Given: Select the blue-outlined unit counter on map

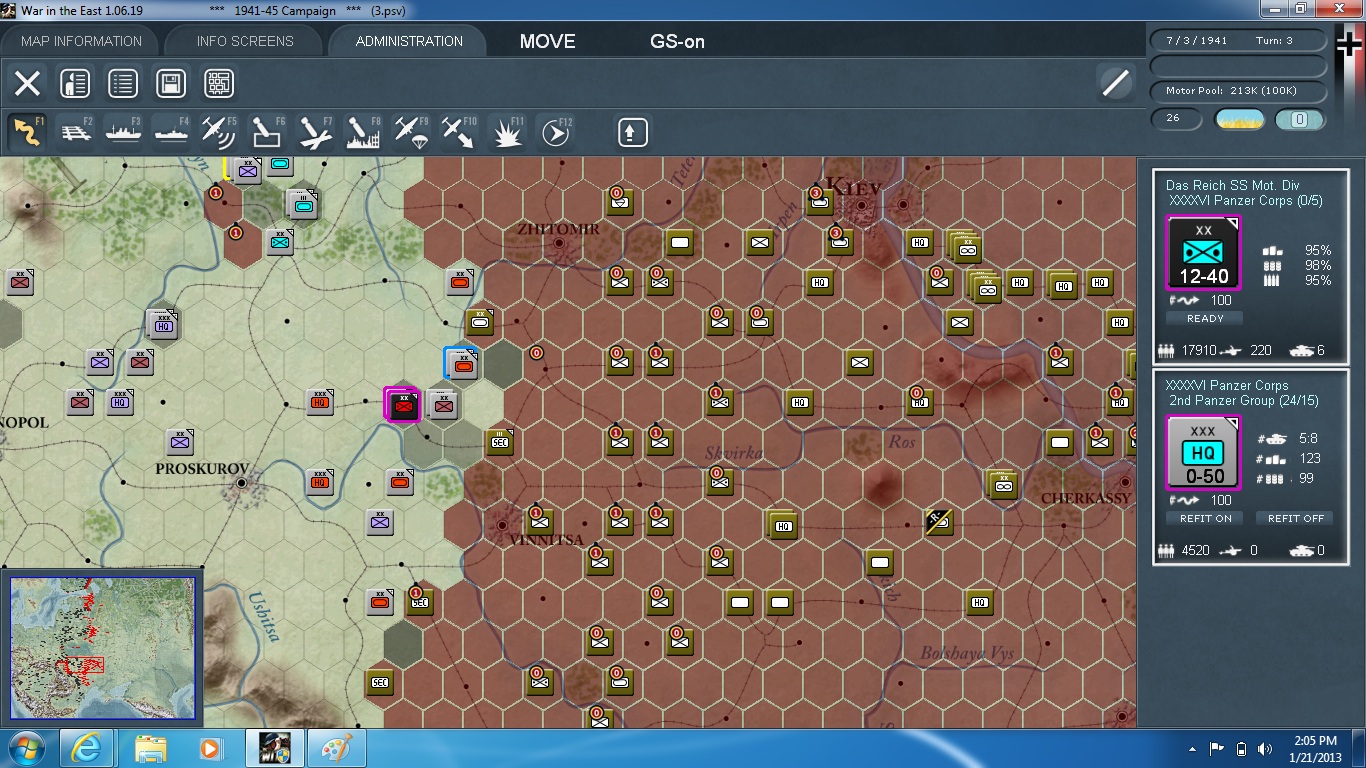Looking at the screenshot, I should coord(462,363).
